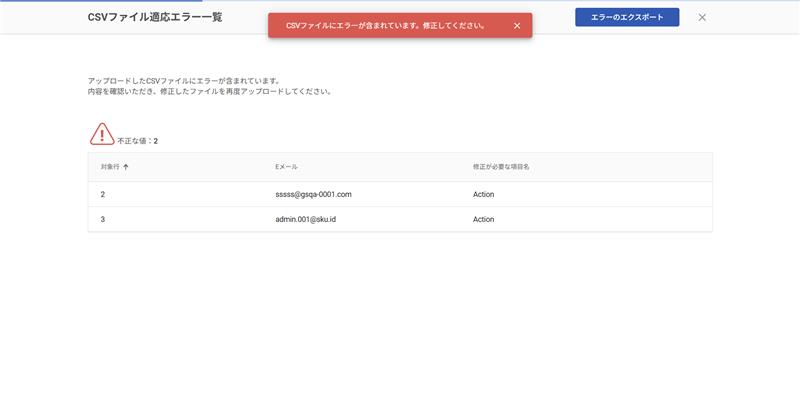Click the CSVファイル適応エラー一覧 title

(x=155, y=17)
